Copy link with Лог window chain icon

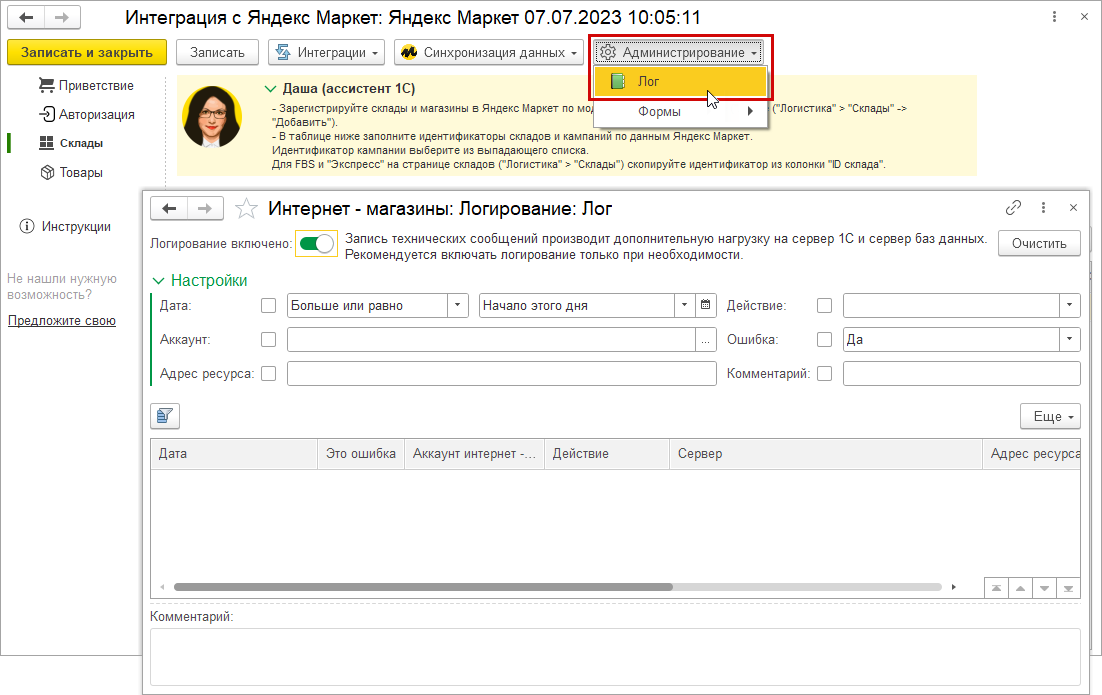click(x=1013, y=207)
